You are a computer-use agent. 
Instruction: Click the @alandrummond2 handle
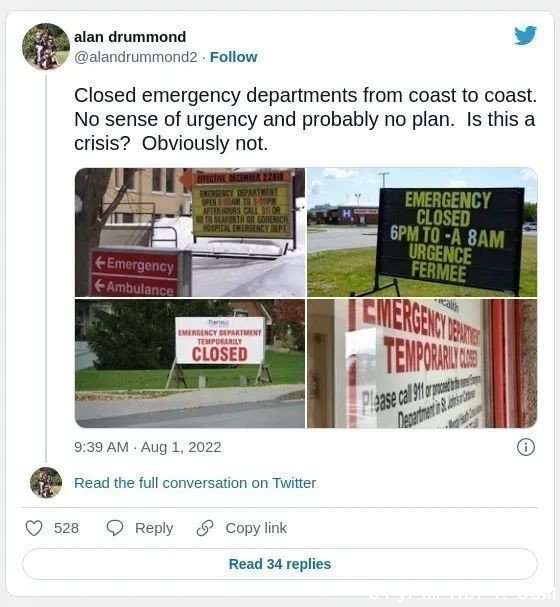[x=135, y=57]
